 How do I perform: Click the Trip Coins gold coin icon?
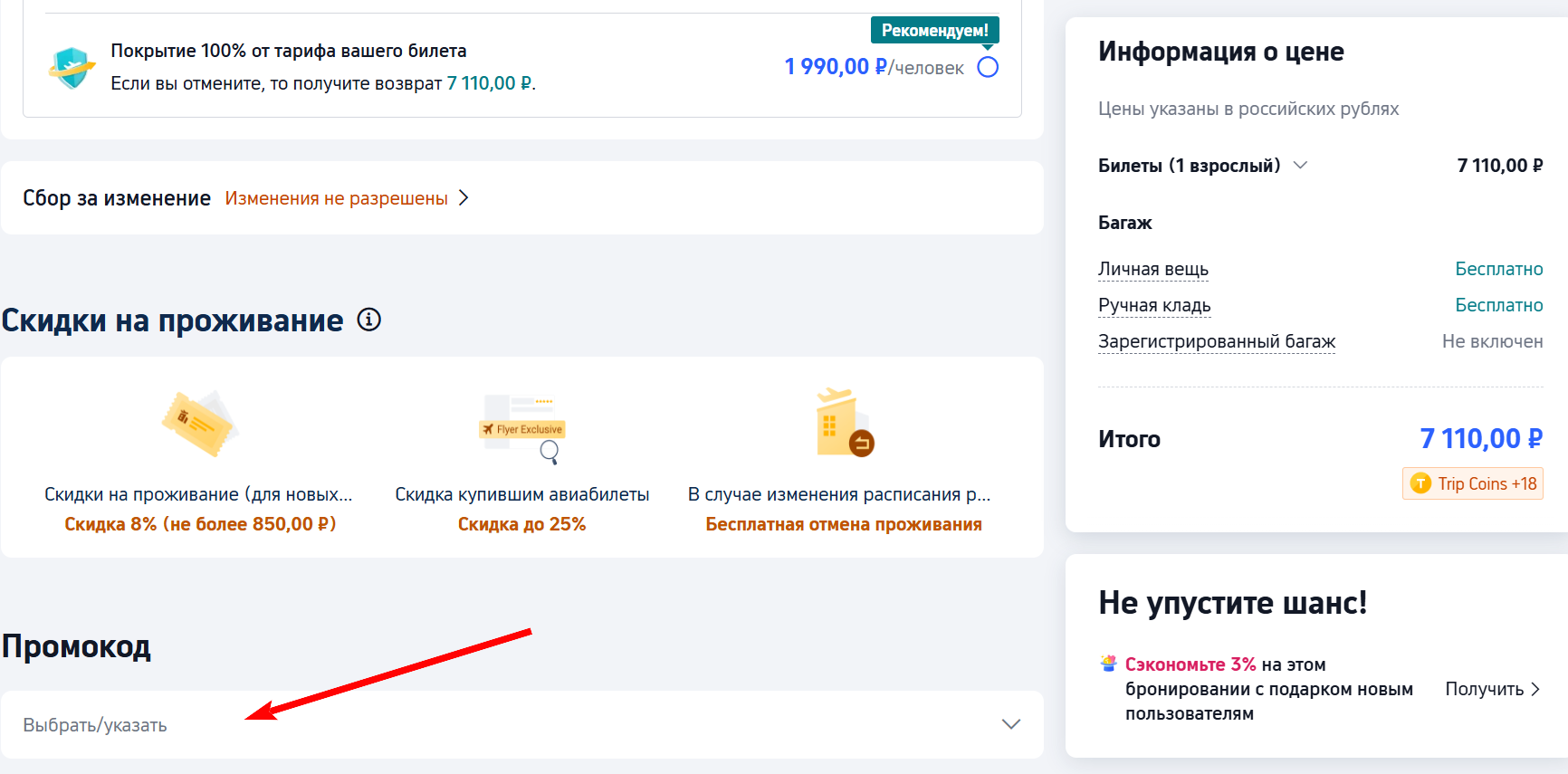click(x=1421, y=483)
